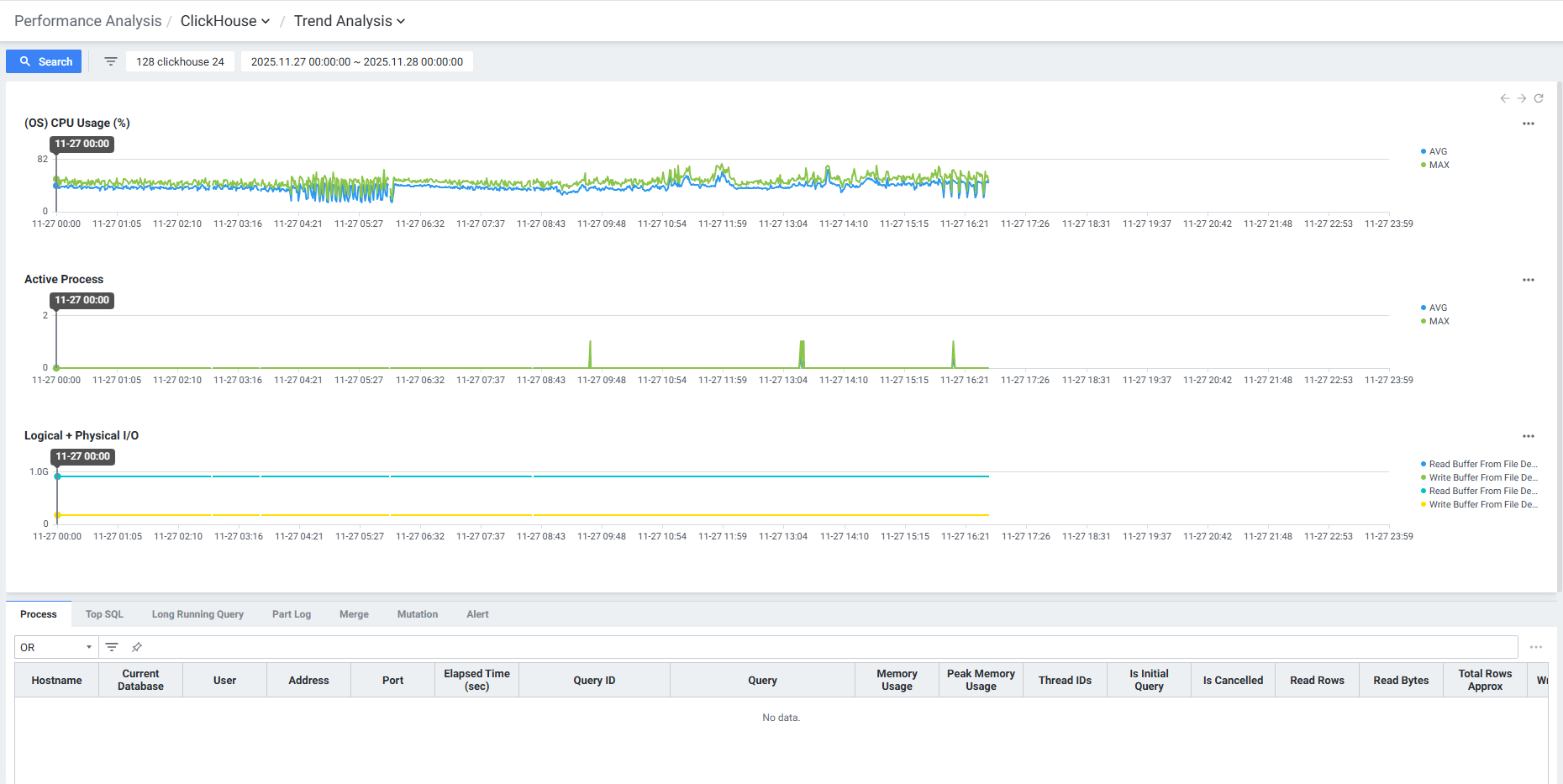The width and height of the screenshot is (1563, 784).
Task: Click the refresh icon above CPU chart
Action: point(1539,98)
